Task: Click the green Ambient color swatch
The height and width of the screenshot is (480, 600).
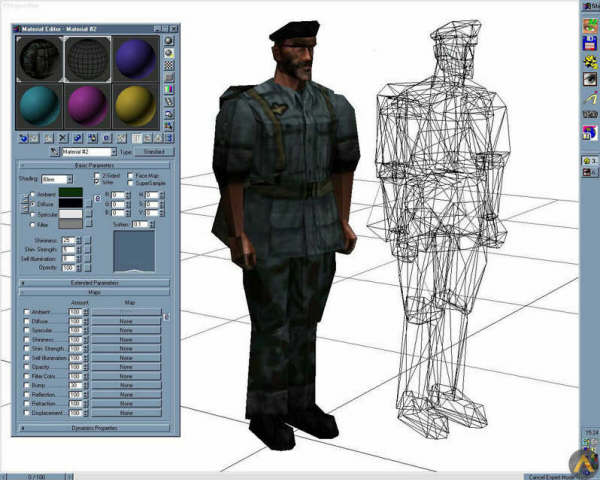Action: [x=71, y=192]
